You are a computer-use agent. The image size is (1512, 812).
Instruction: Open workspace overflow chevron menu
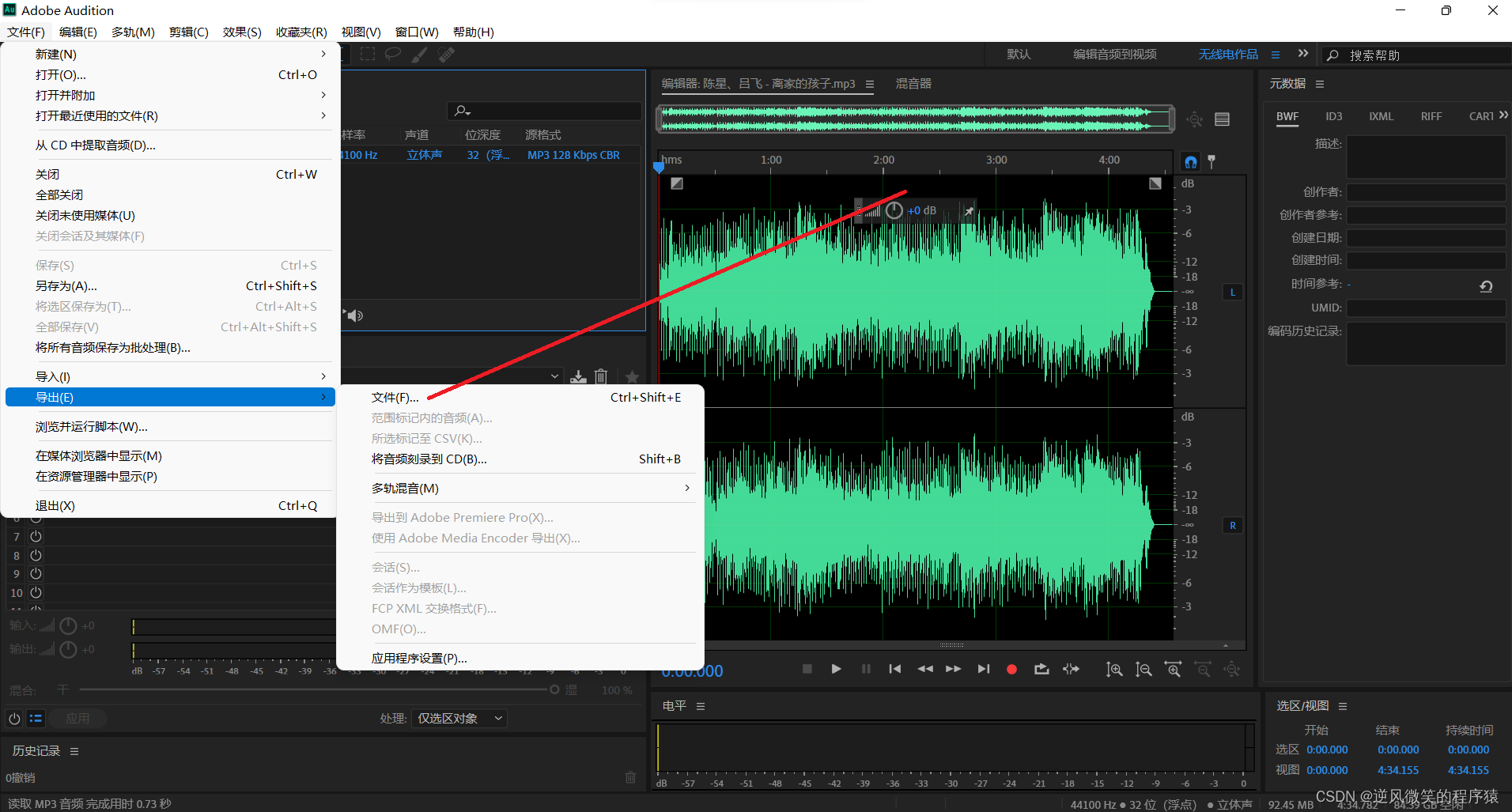click(1303, 54)
